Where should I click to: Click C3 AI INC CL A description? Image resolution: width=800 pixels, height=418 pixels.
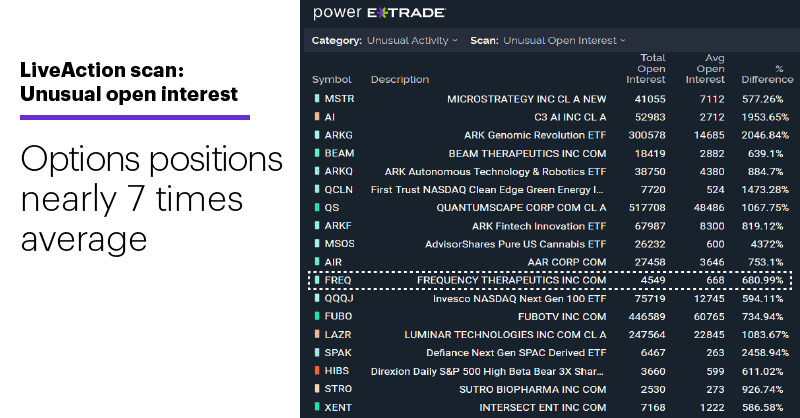pyautogui.click(x=570, y=117)
